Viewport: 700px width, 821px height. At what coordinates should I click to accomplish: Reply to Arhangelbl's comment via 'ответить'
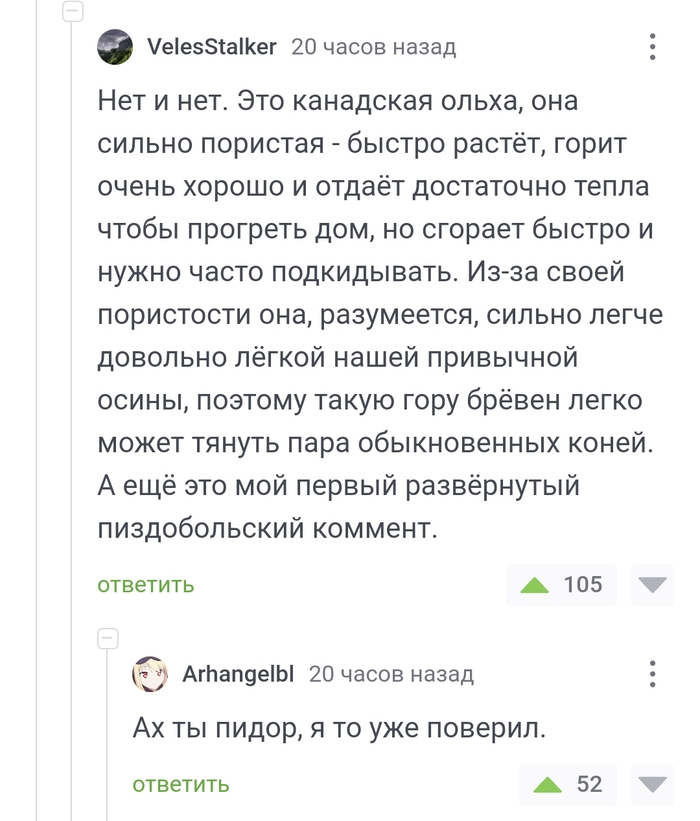181,785
